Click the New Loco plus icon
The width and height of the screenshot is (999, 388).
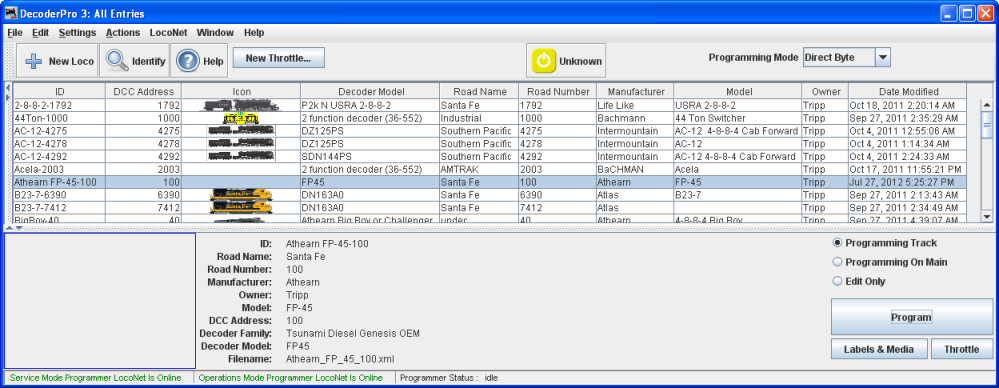click(x=34, y=61)
